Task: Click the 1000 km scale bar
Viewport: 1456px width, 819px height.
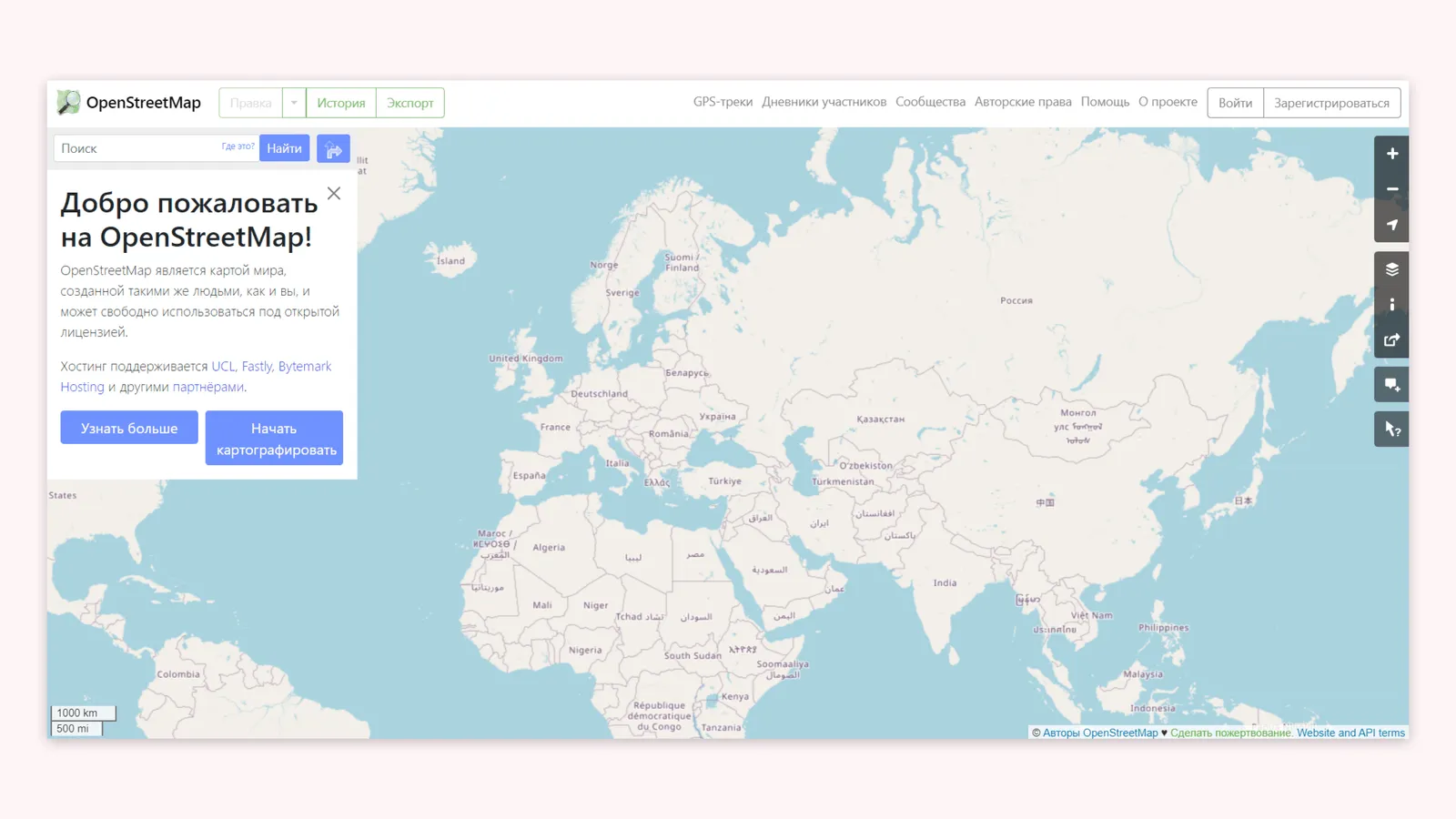Action: [83, 713]
